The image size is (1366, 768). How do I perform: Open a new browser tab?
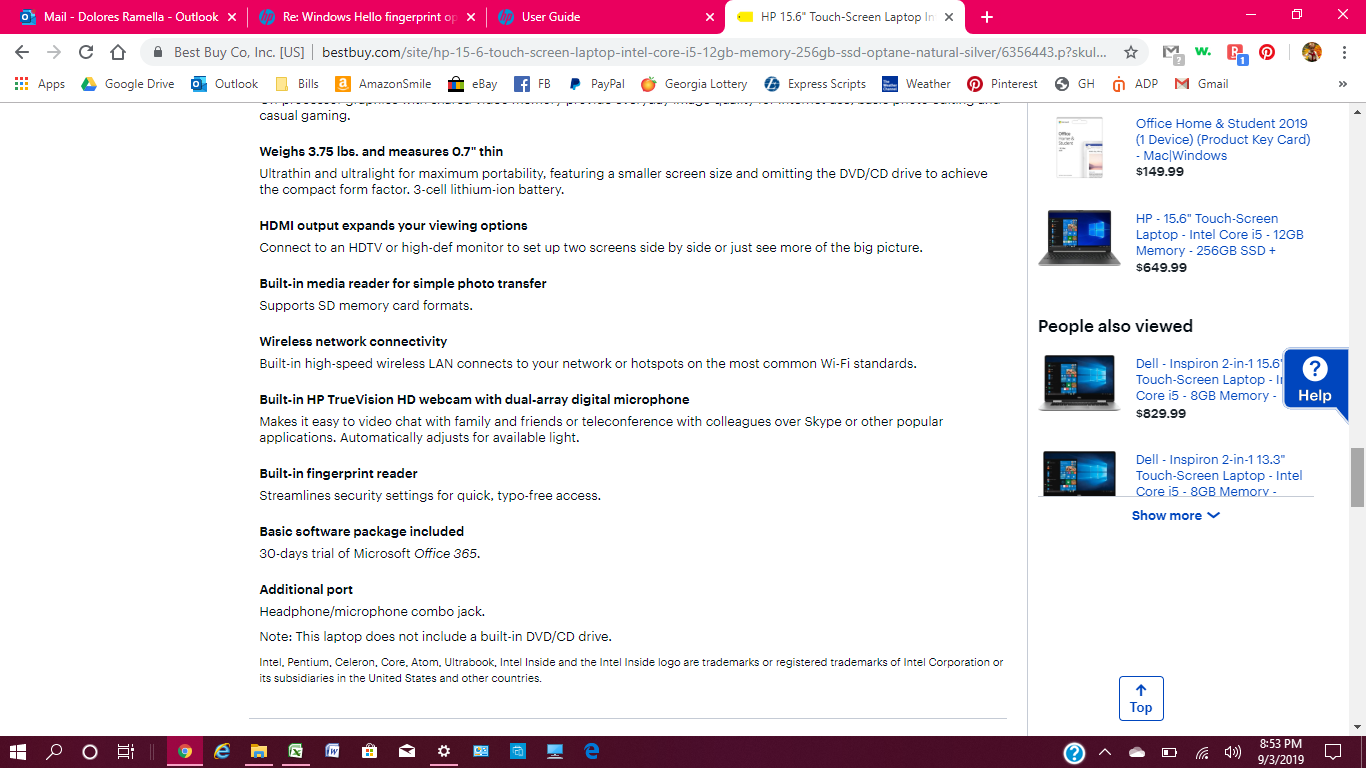[x=987, y=17]
